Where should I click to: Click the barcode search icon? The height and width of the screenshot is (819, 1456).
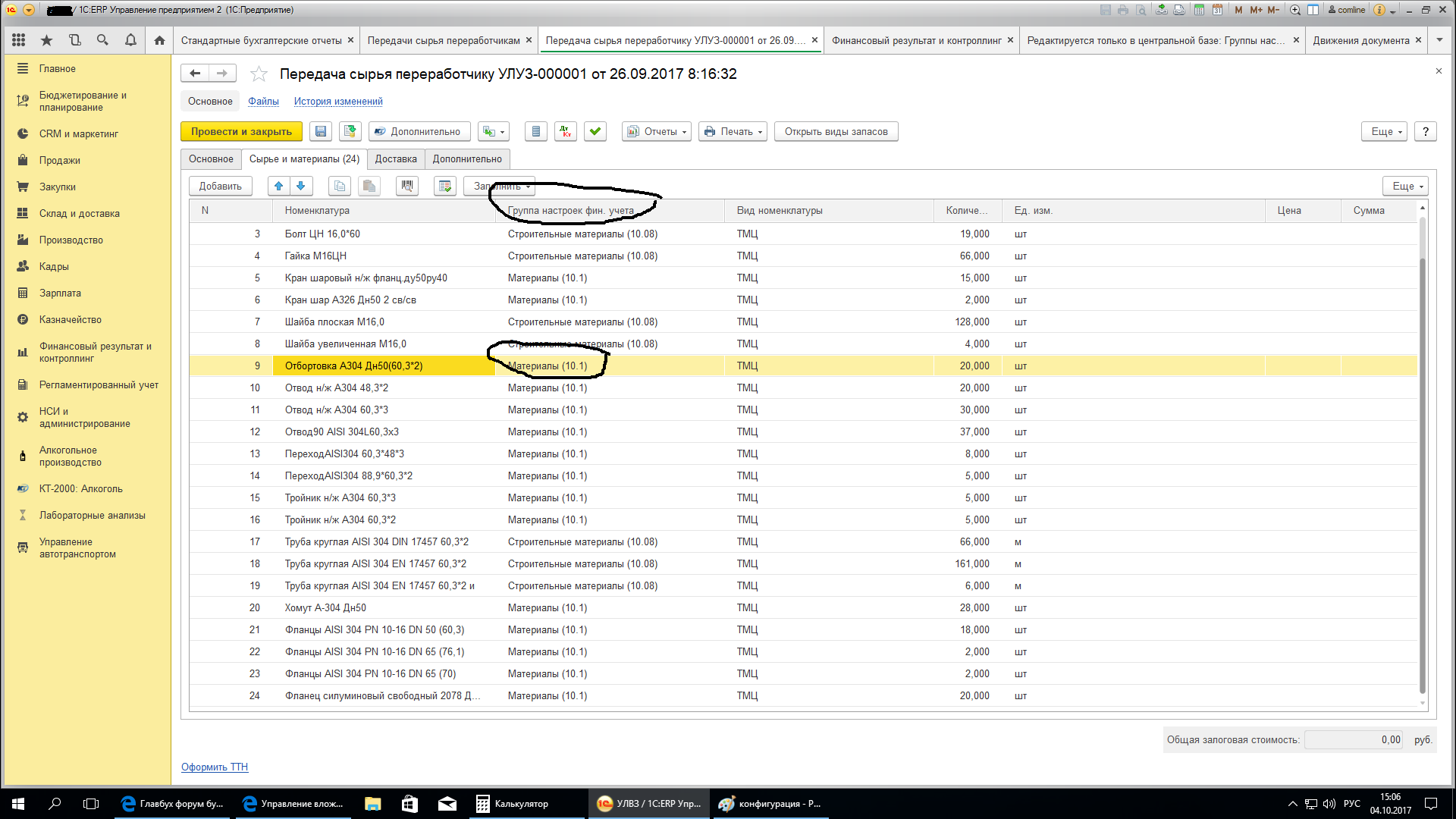click(x=407, y=186)
